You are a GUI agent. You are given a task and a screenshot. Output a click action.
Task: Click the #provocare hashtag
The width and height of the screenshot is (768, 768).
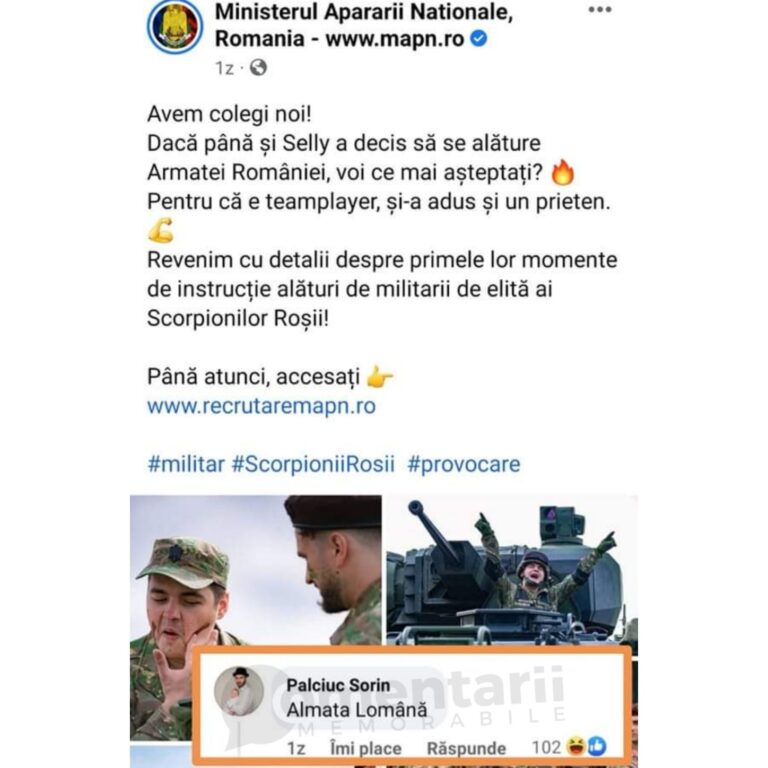(464, 464)
